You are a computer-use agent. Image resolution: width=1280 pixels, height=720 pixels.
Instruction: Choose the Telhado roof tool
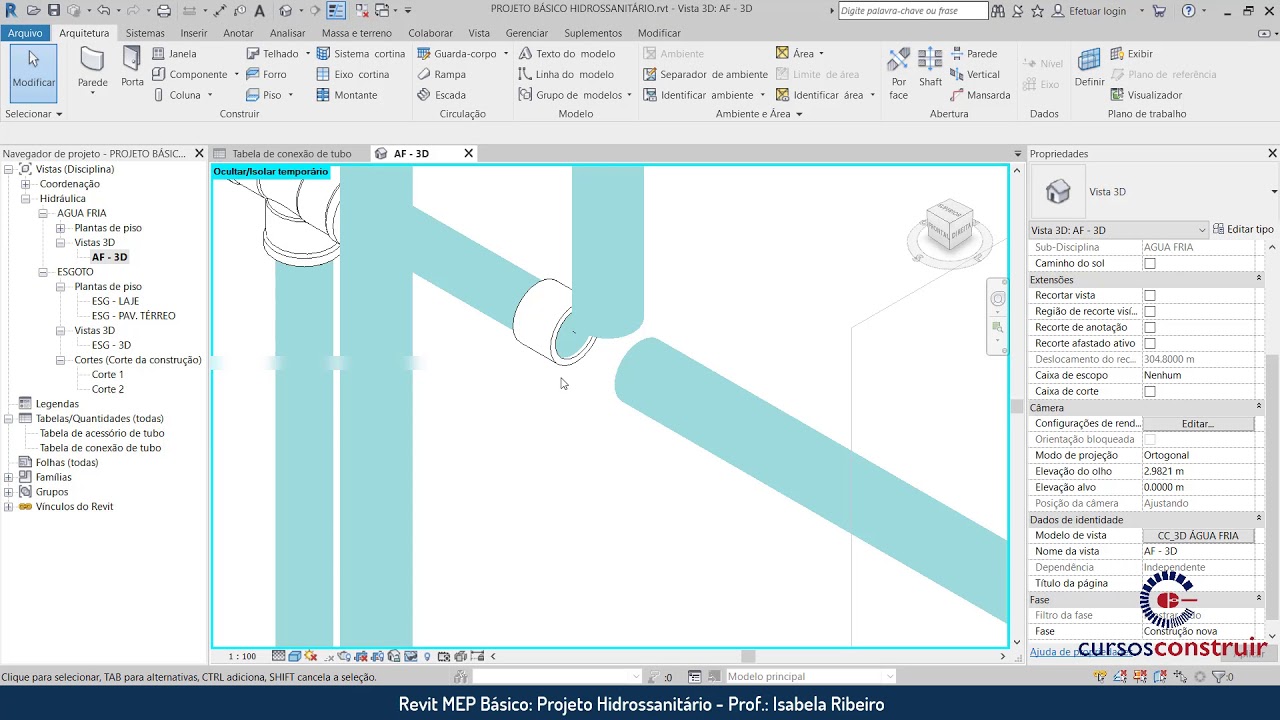[272, 54]
